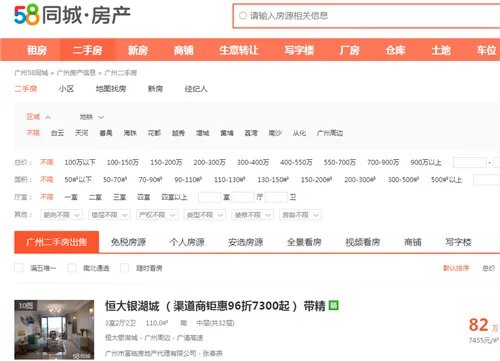
Task: Collapse the 区域 filter section
Action: (38, 117)
